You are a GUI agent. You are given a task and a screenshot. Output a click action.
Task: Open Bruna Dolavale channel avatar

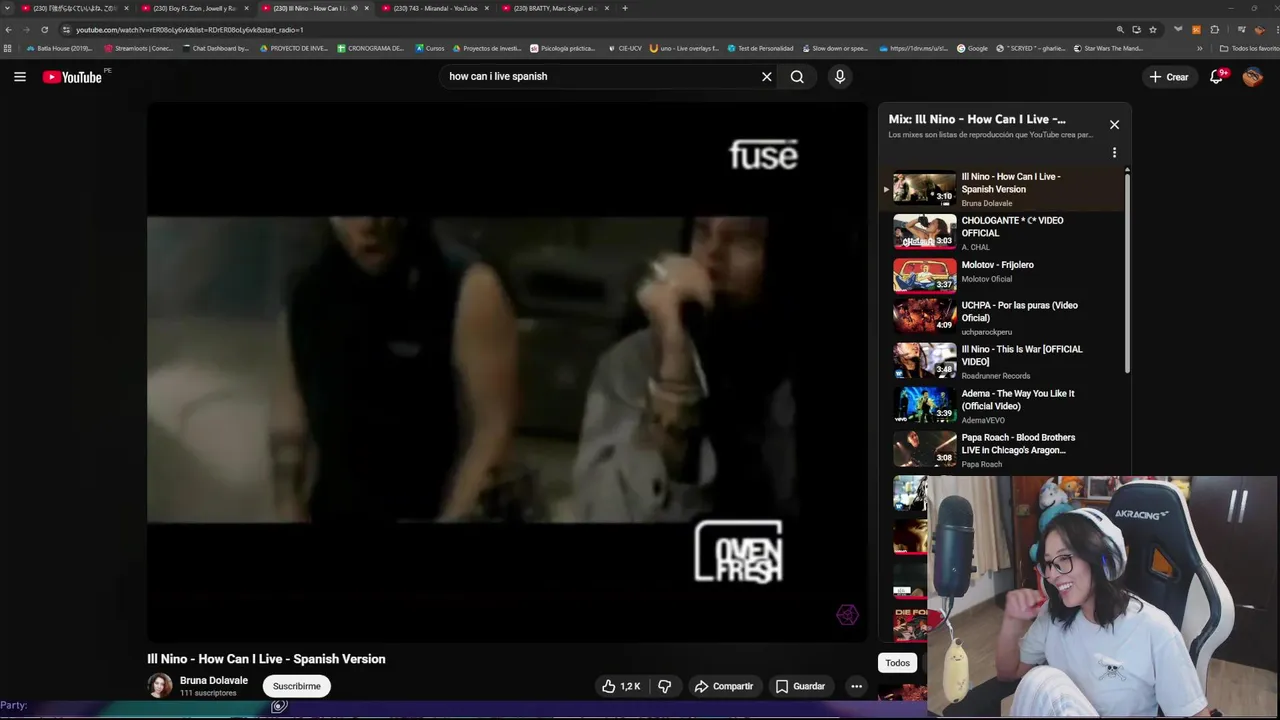coord(160,686)
